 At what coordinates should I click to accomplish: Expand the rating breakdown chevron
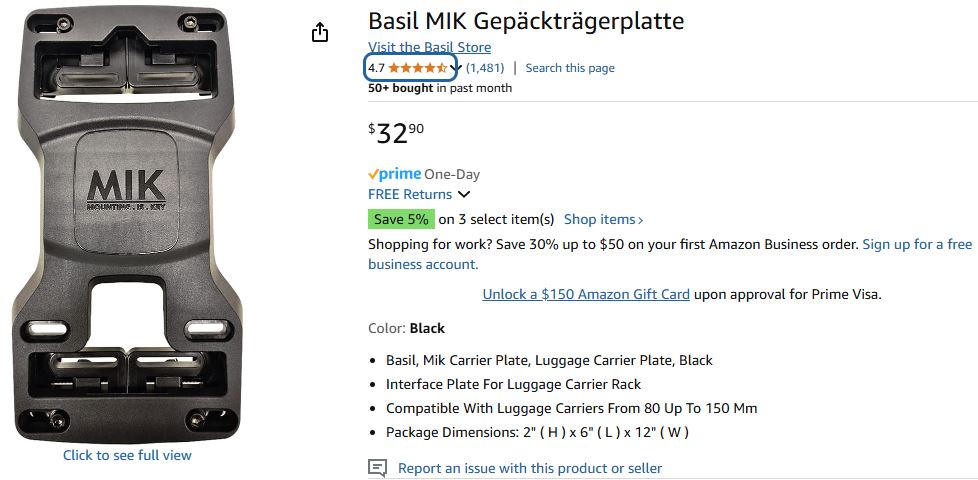[x=457, y=69]
